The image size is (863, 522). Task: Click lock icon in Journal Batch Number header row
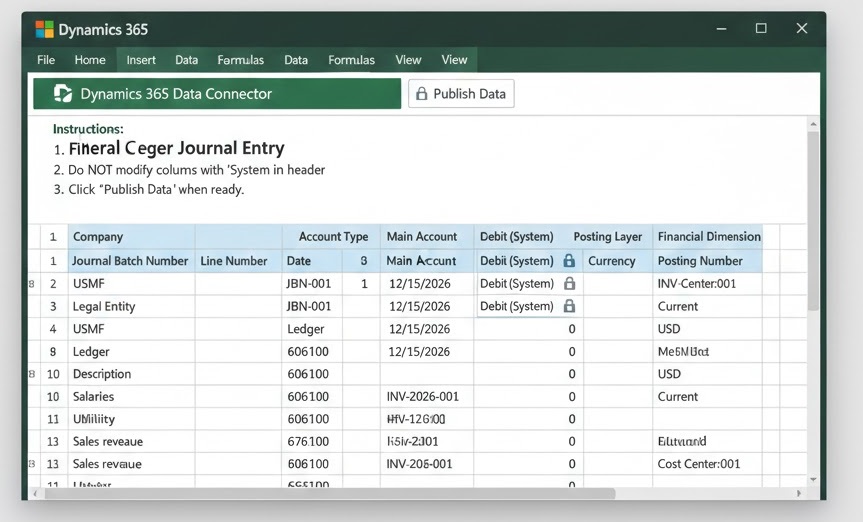[569, 261]
